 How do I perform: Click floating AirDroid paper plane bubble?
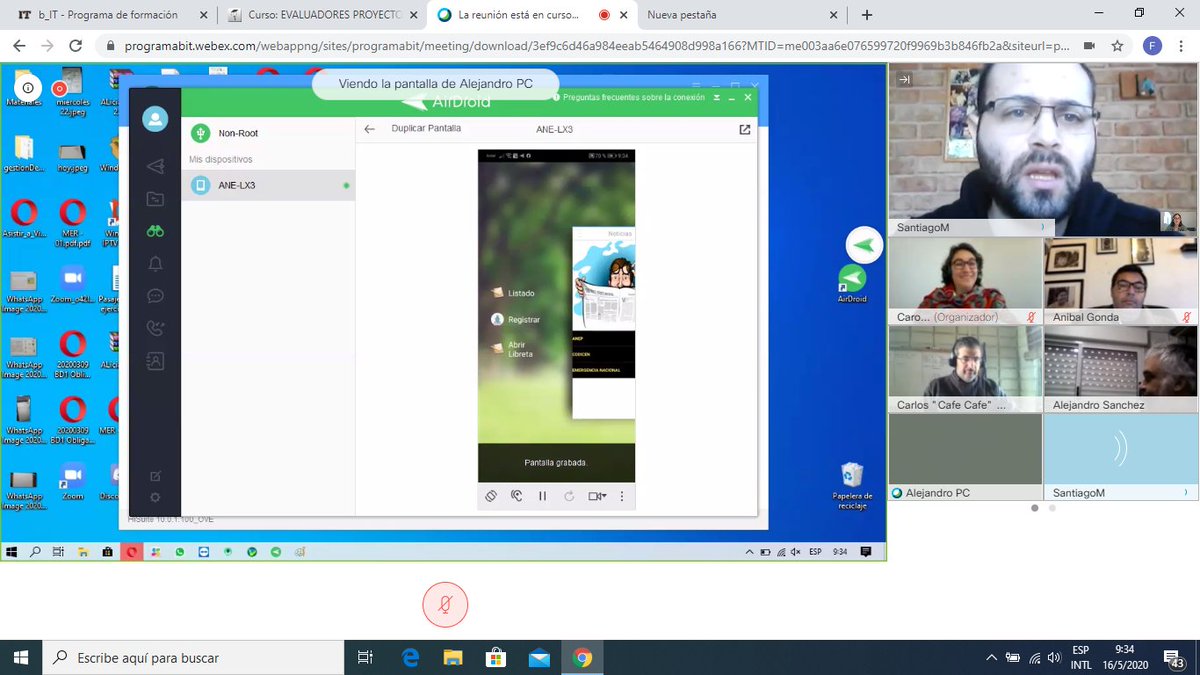pyautogui.click(x=865, y=245)
